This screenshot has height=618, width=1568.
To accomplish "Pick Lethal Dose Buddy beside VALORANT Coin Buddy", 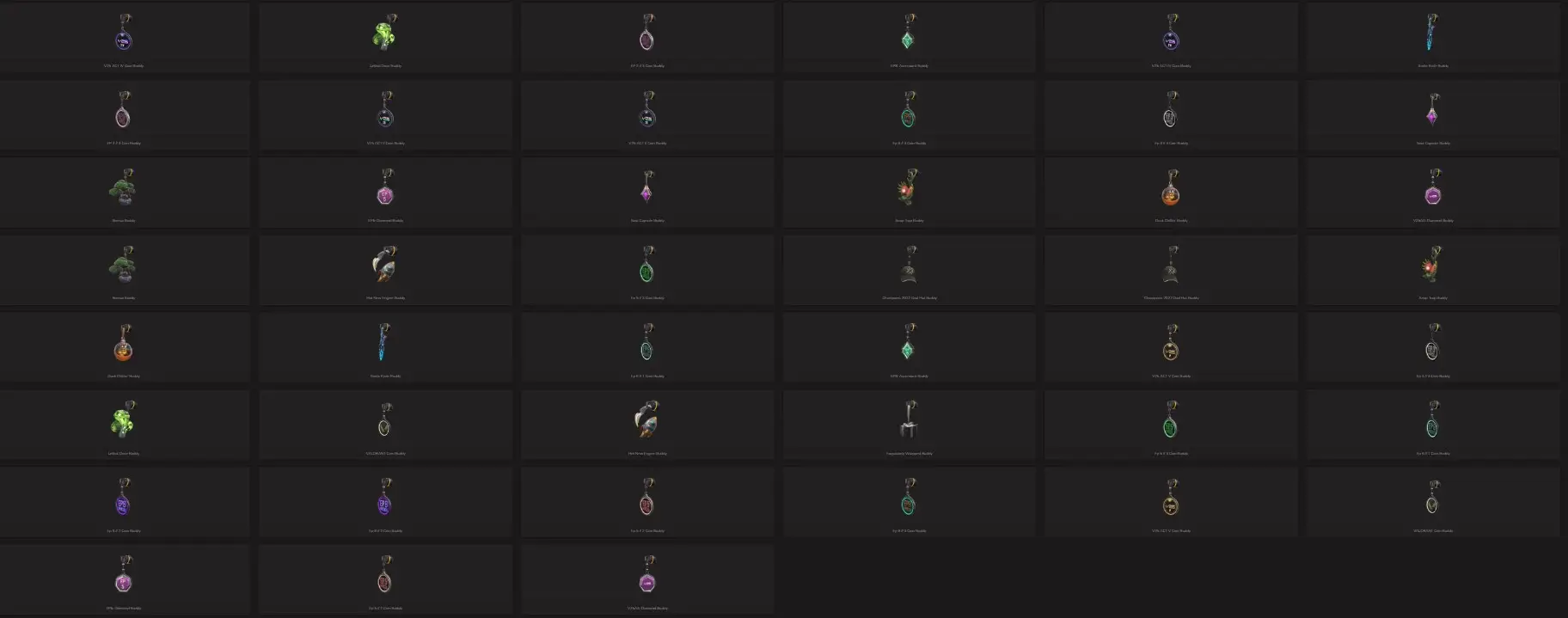I will click(124, 423).
